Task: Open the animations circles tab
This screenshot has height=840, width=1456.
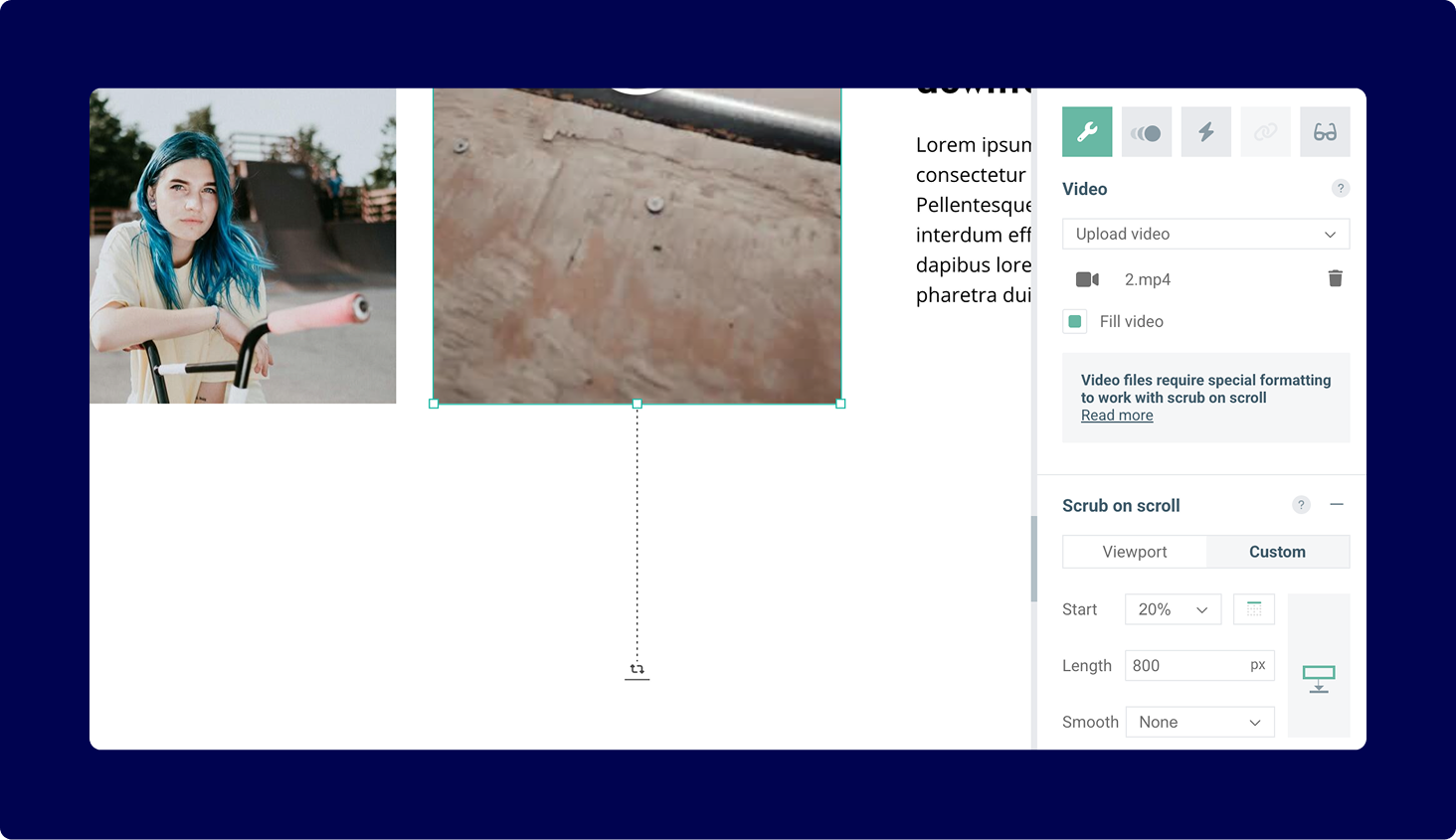Action: click(1147, 132)
